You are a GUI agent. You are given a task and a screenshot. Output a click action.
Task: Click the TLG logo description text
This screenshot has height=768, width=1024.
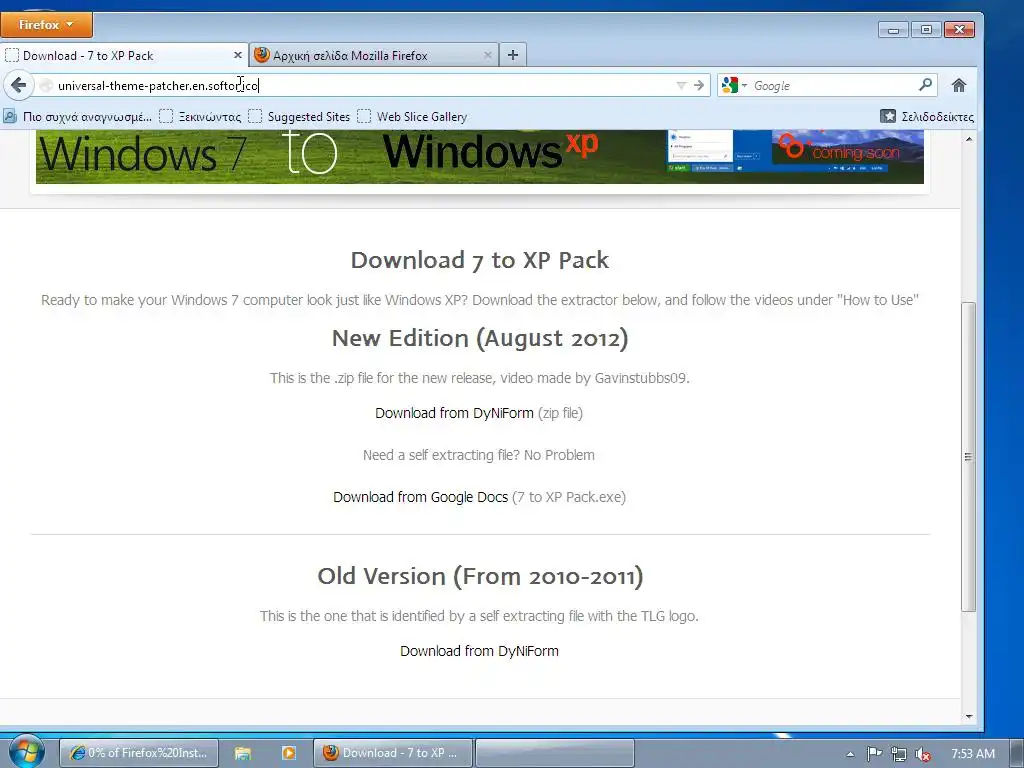click(x=479, y=616)
